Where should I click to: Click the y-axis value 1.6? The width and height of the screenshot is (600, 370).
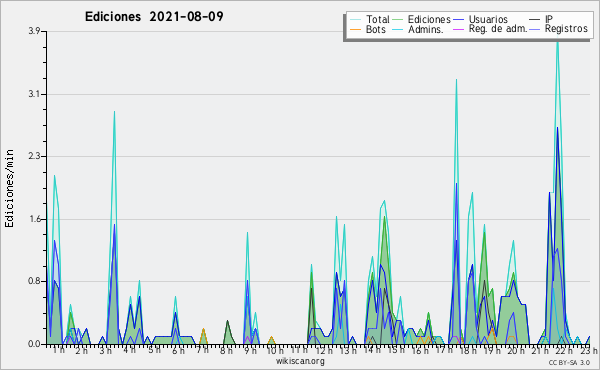(x=34, y=219)
